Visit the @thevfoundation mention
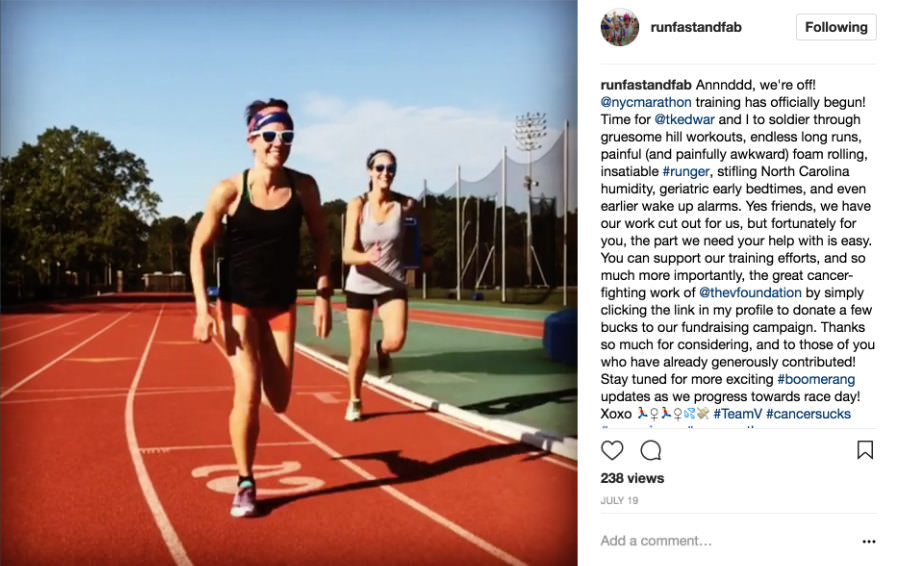Image resolution: width=899 pixels, height=566 pixels. pyautogui.click(x=750, y=292)
